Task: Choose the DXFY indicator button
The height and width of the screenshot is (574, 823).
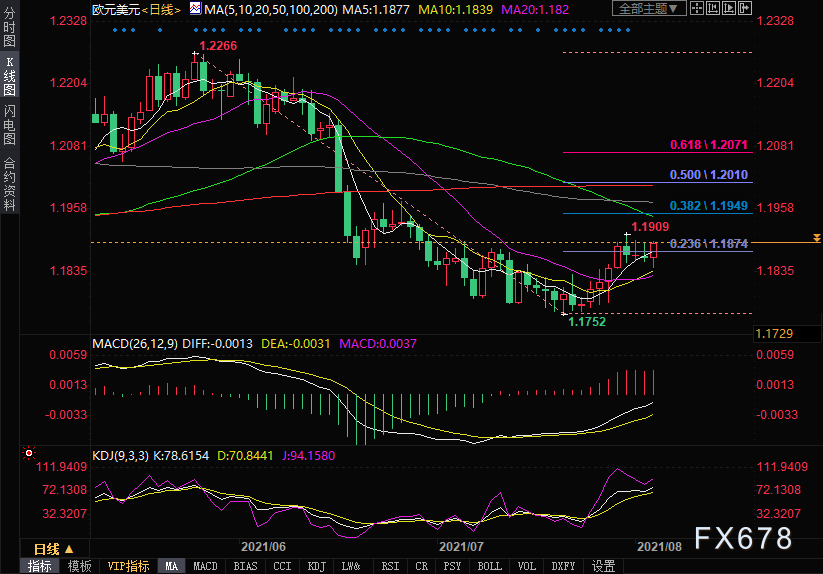Action: click(563, 566)
